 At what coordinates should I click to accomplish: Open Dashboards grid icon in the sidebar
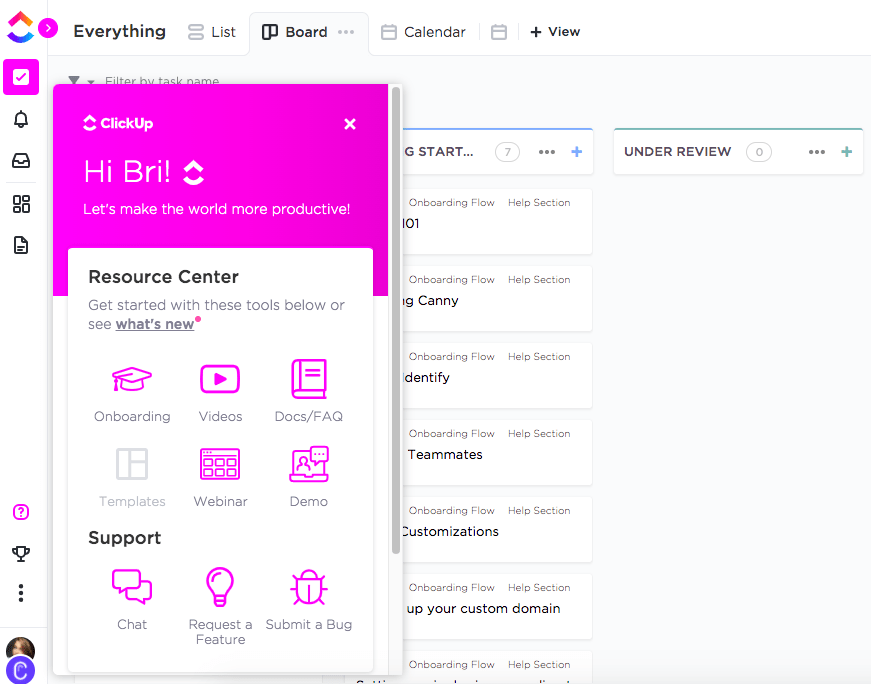pyautogui.click(x=21, y=204)
